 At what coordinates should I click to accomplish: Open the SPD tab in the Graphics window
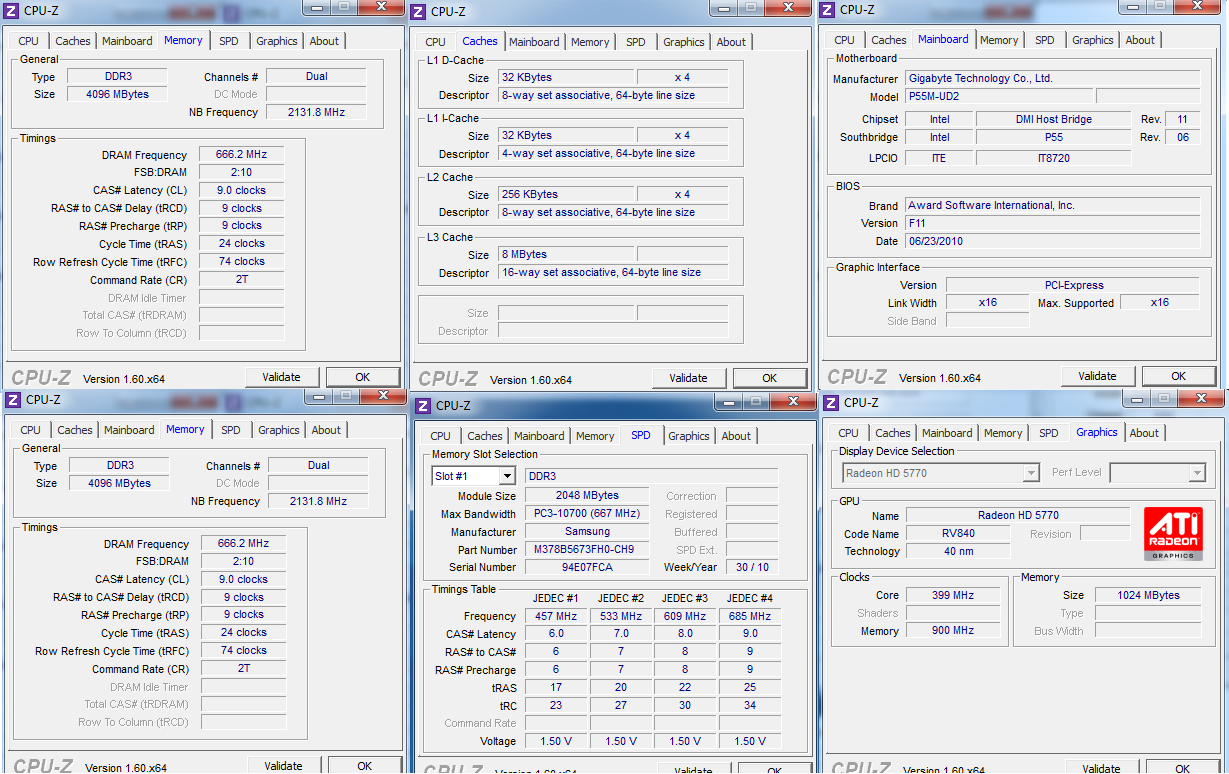(x=1048, y=433)
